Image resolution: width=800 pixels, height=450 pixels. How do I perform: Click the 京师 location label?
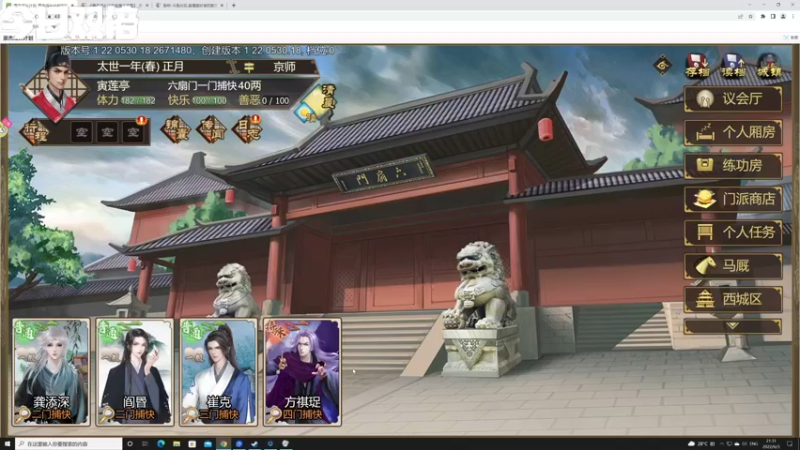[284, 67]
